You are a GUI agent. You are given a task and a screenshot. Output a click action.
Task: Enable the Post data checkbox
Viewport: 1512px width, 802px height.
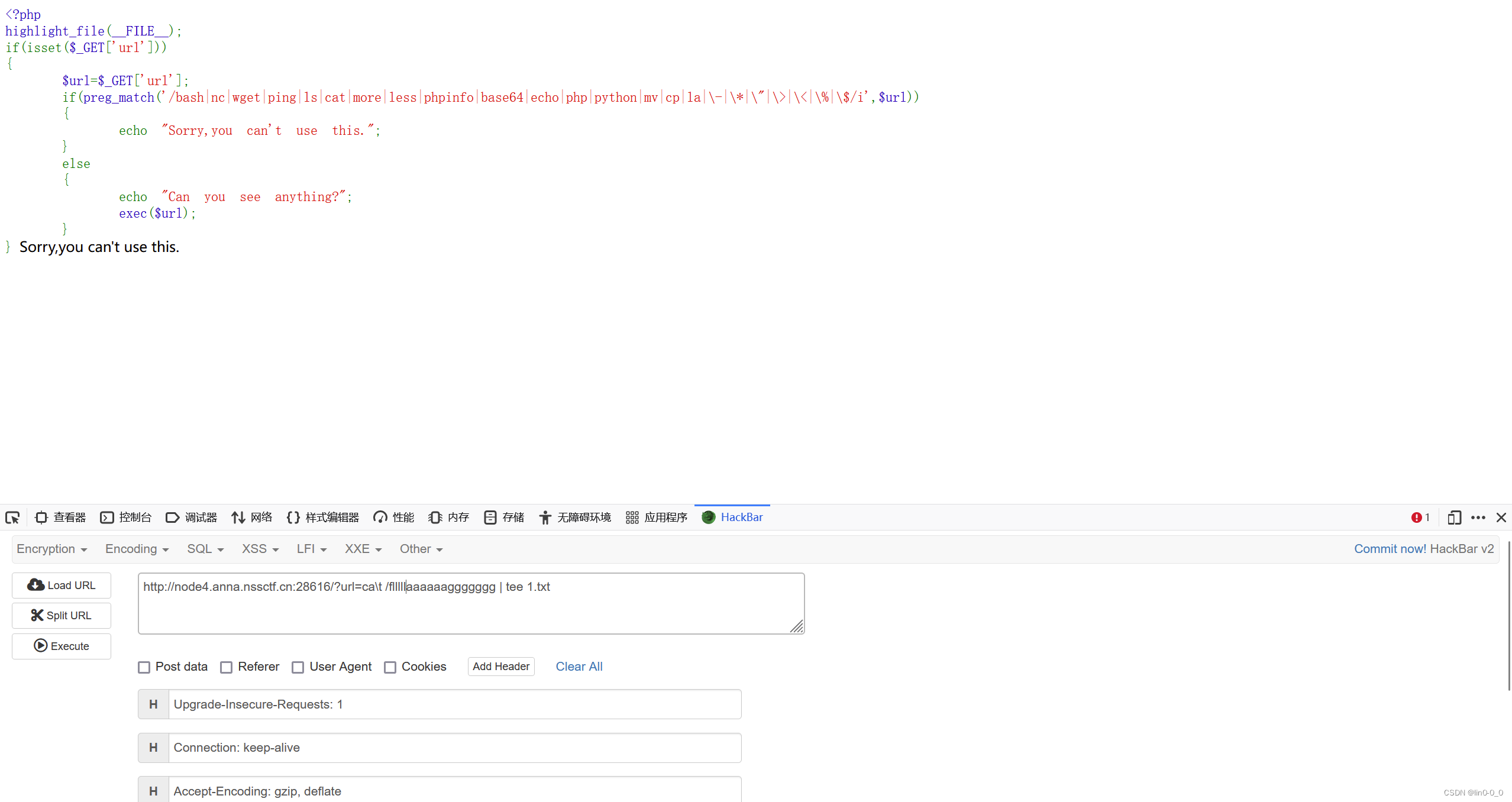tap(144, 667)
